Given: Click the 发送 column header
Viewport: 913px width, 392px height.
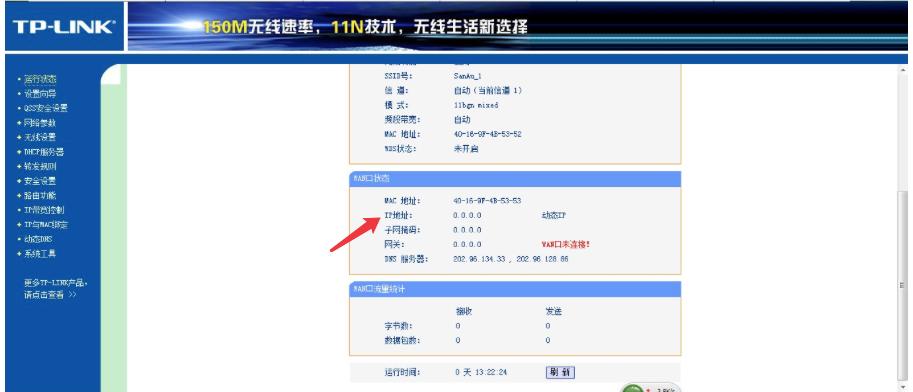Looking at the screenshot, I should 554,312.
